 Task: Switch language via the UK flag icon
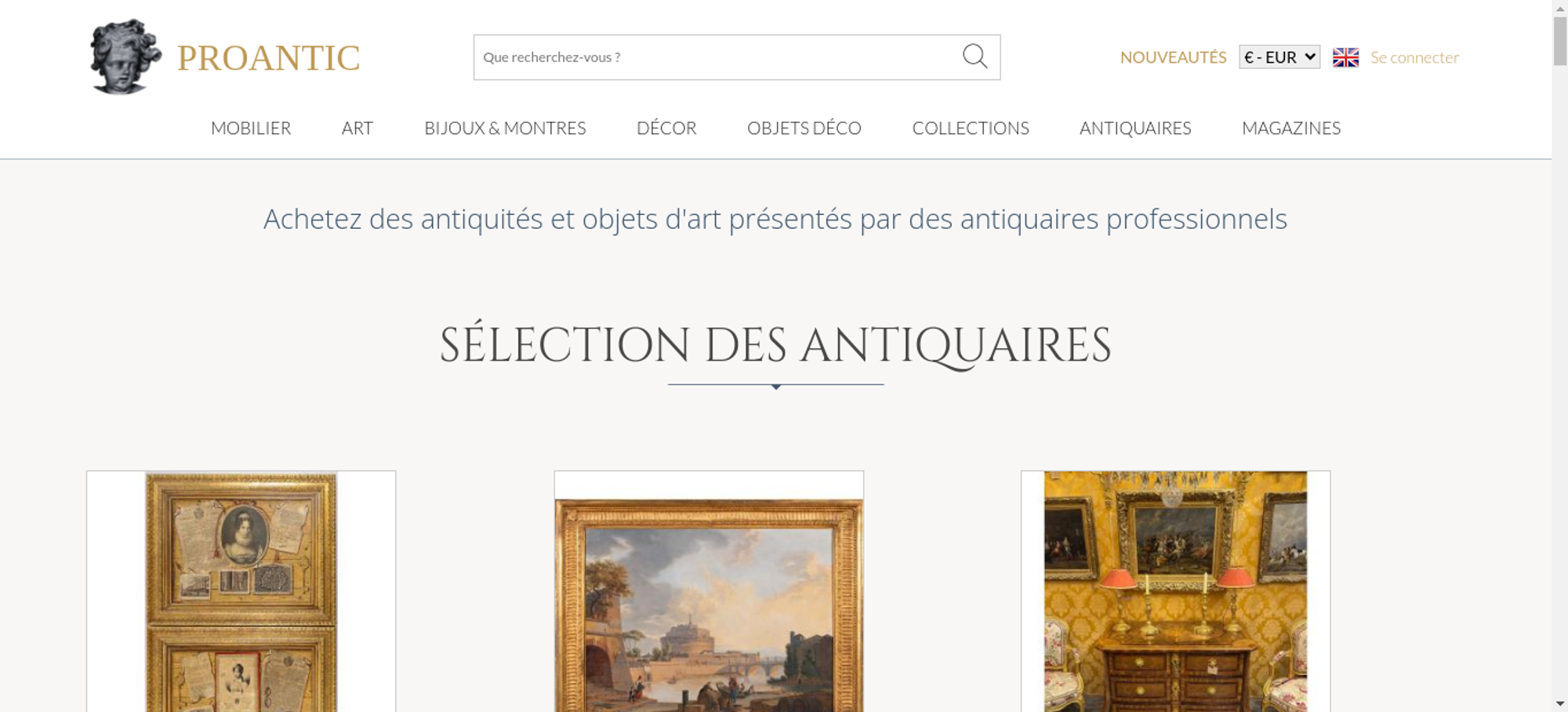(1345, 57)
